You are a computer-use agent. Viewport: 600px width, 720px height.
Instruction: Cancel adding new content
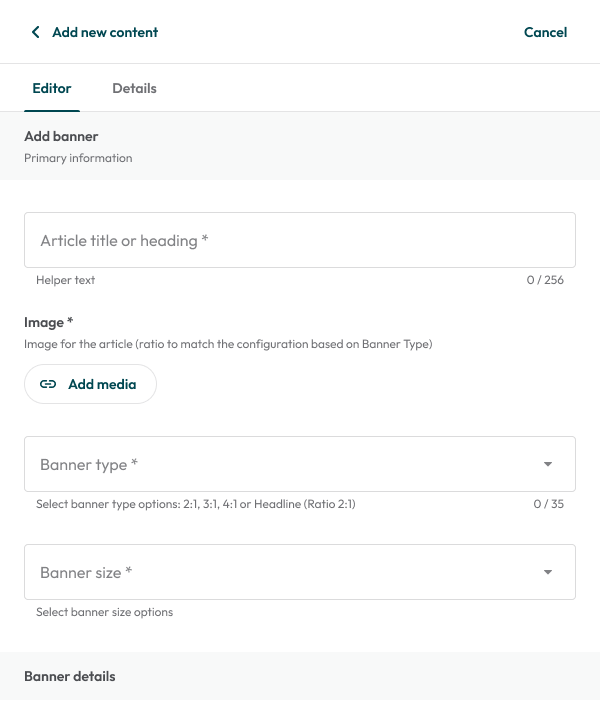click(x=545, y=32)
